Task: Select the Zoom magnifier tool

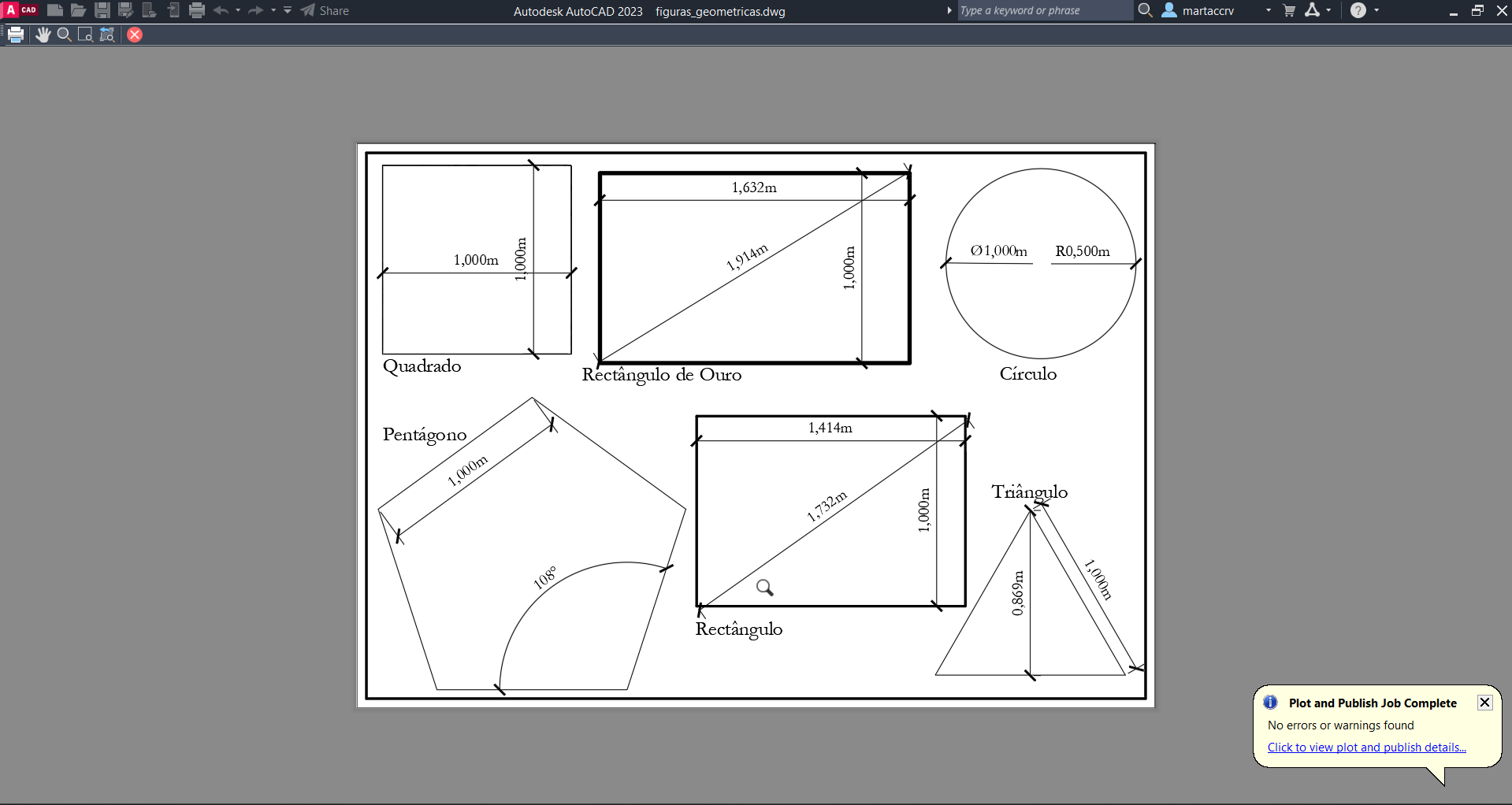Action: tap(65, 35)
